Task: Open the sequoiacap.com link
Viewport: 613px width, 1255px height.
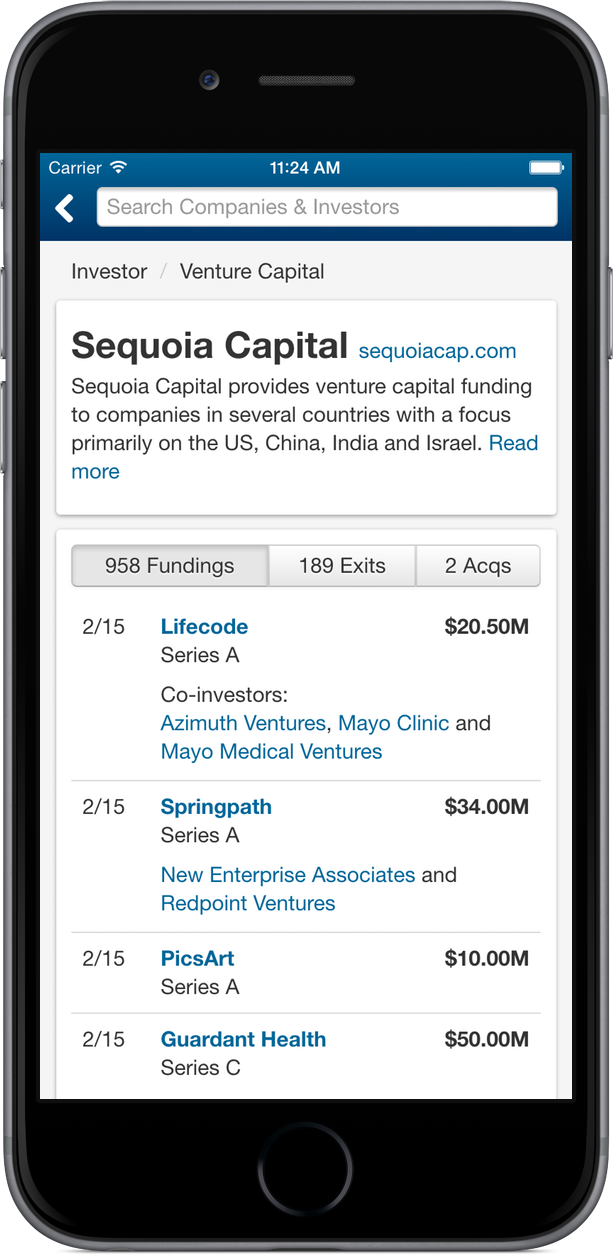Action: click(437, 351)
